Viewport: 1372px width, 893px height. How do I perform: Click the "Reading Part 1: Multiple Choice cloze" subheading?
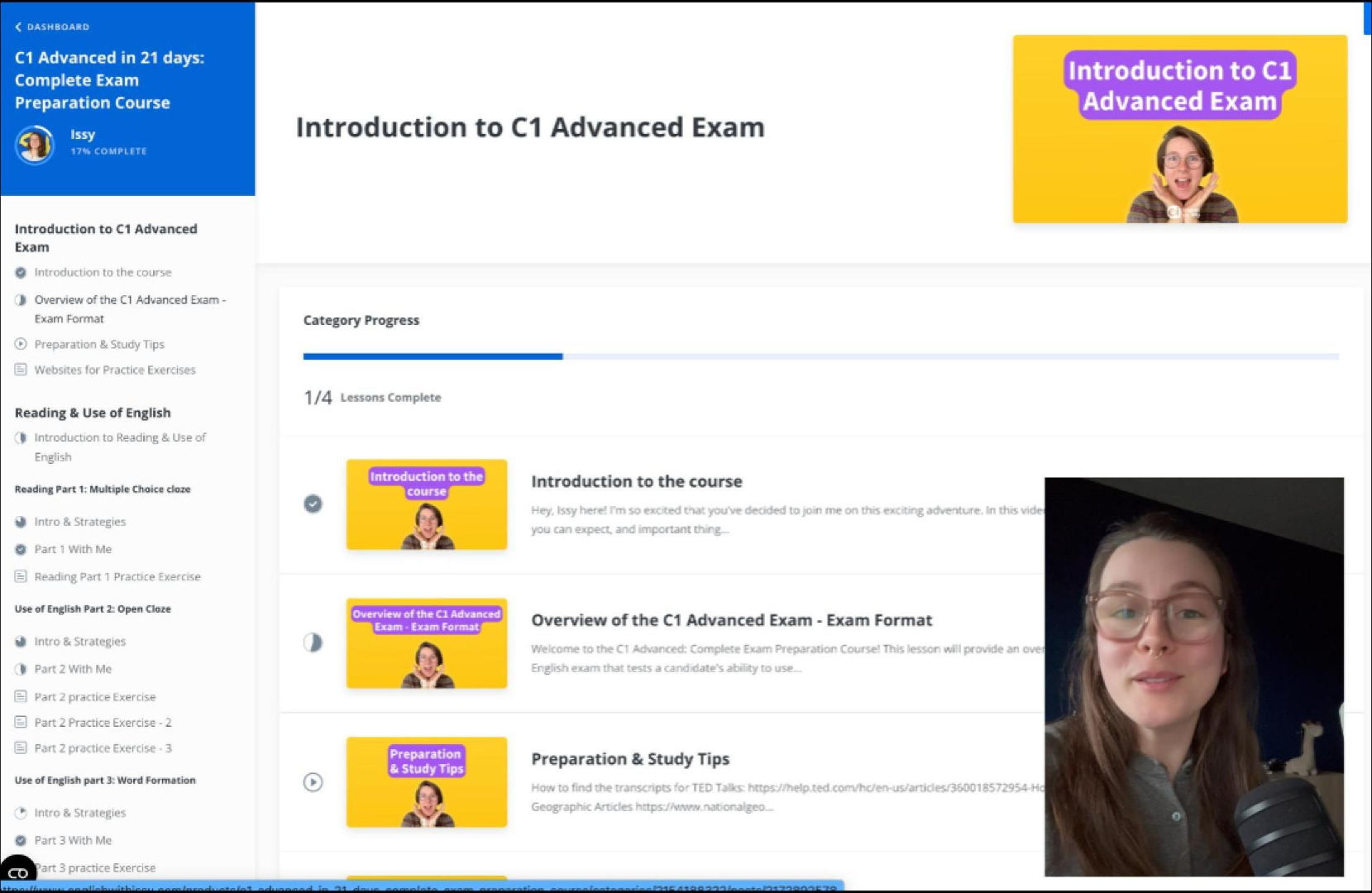[103, 489]
